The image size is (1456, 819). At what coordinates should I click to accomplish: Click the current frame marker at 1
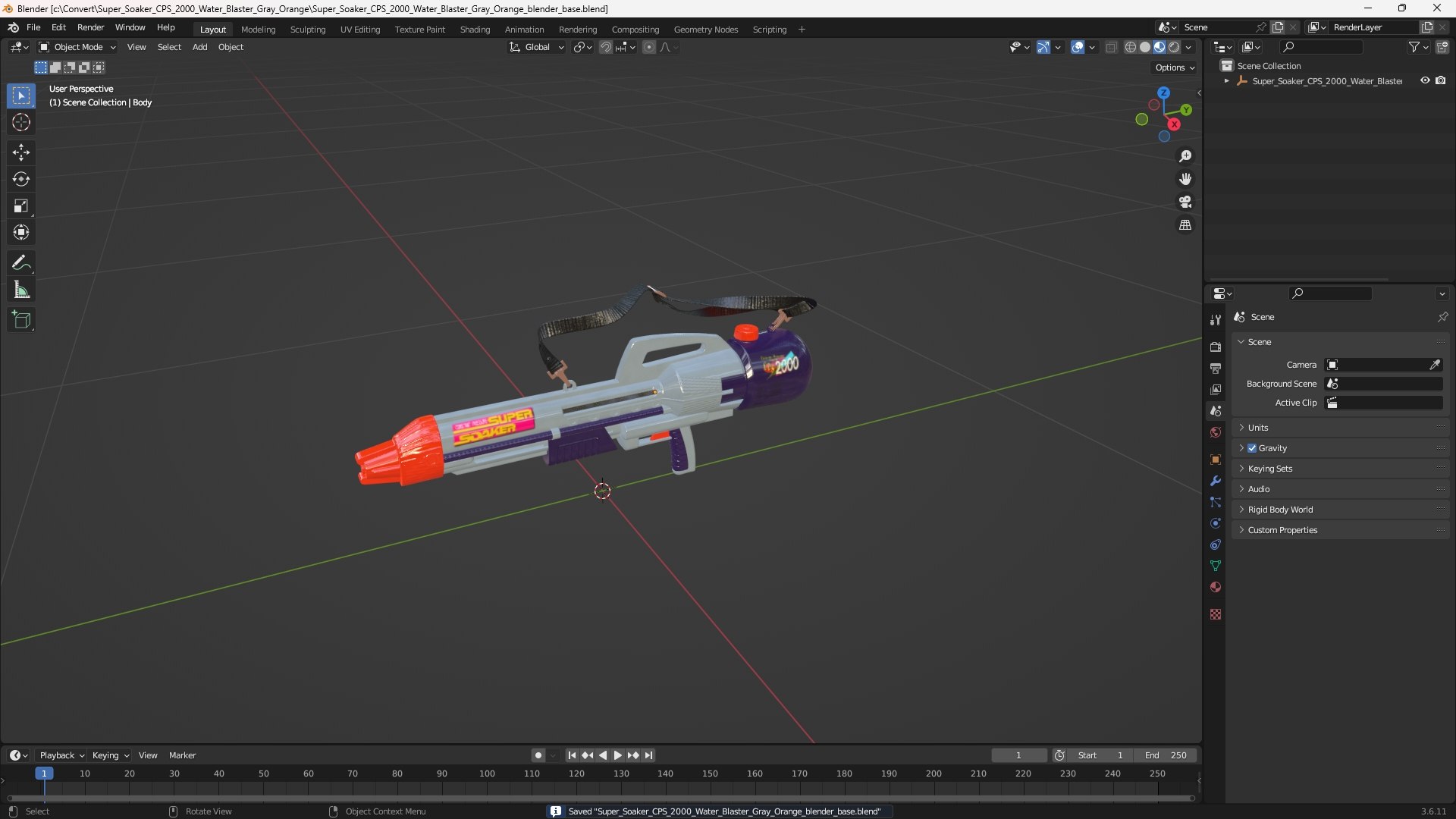click(44, 773)
